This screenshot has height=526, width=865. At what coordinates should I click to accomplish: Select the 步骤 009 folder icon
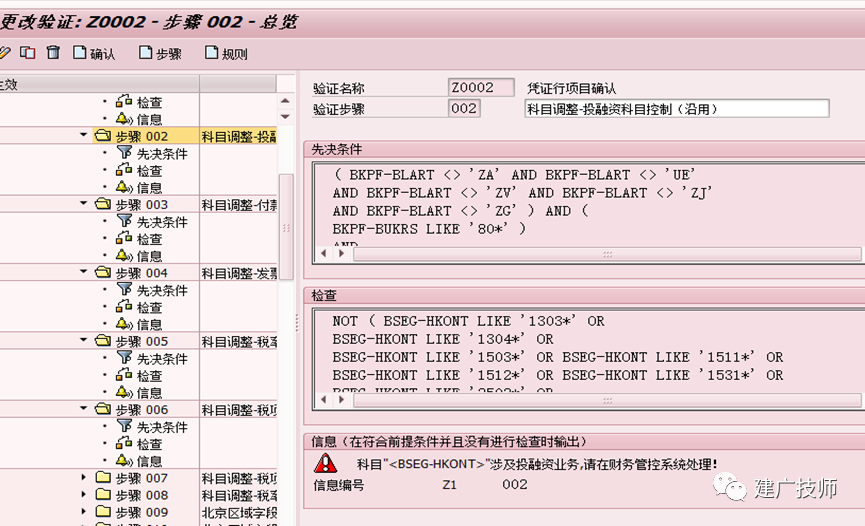pos(103,512)
